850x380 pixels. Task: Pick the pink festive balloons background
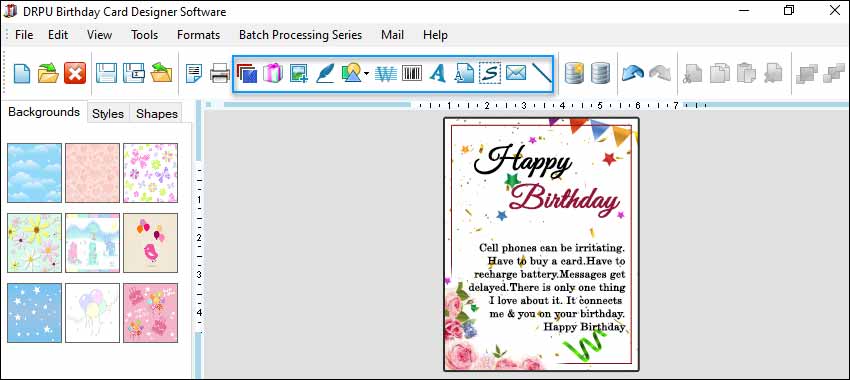(x=150, y=313)
